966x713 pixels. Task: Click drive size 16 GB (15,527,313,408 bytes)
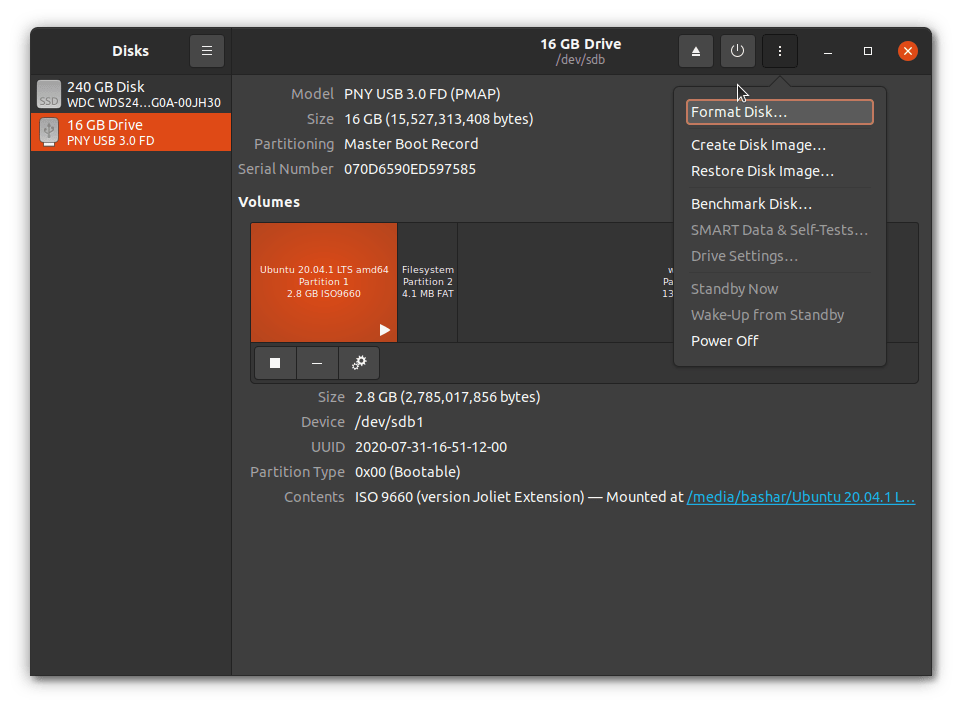[x=439, y=119]
